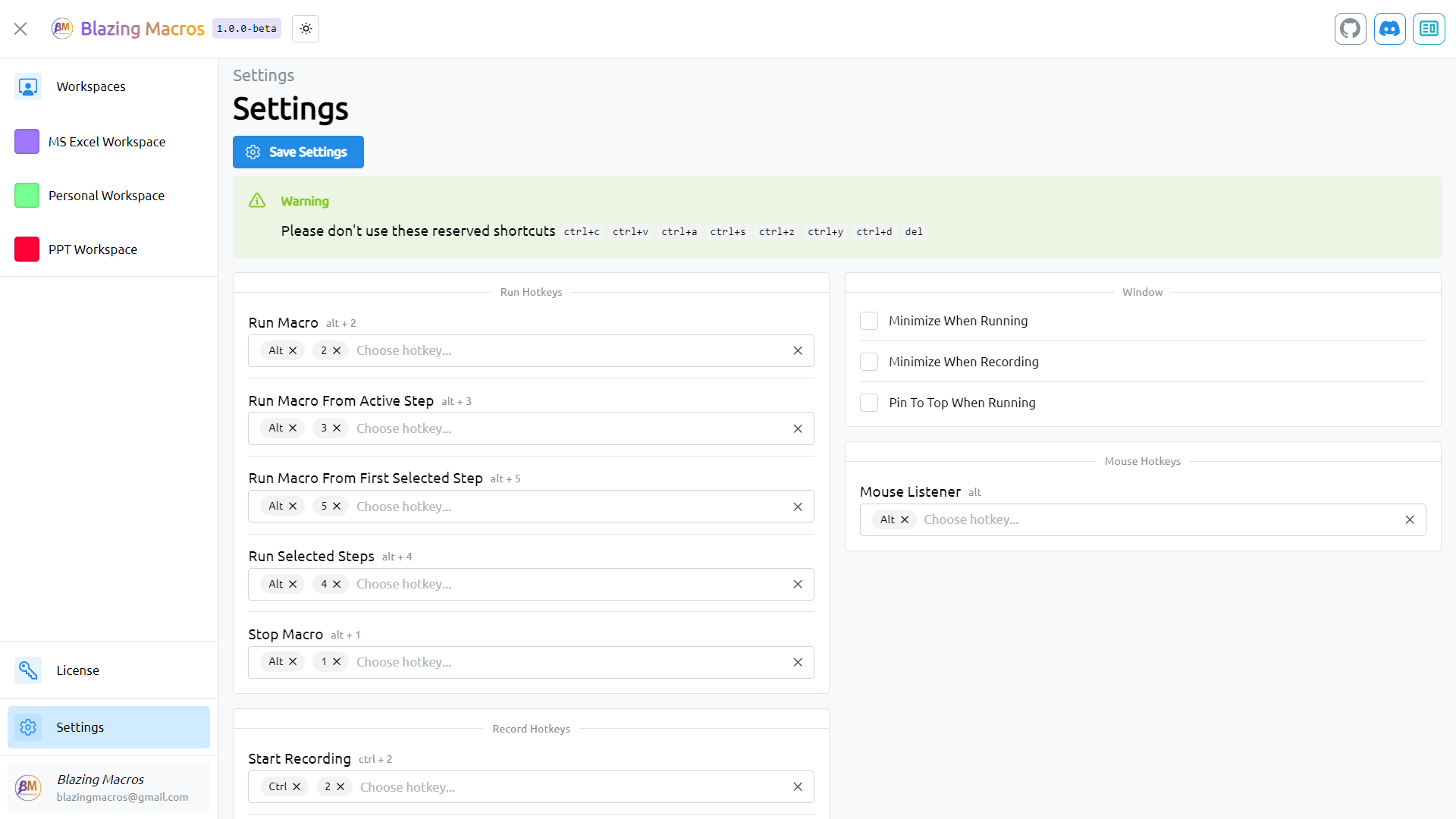Remove the 4 key from Run Selected Steps hotkey
Viewport: 1456px width, 819px height.
[x=337, y=584]
